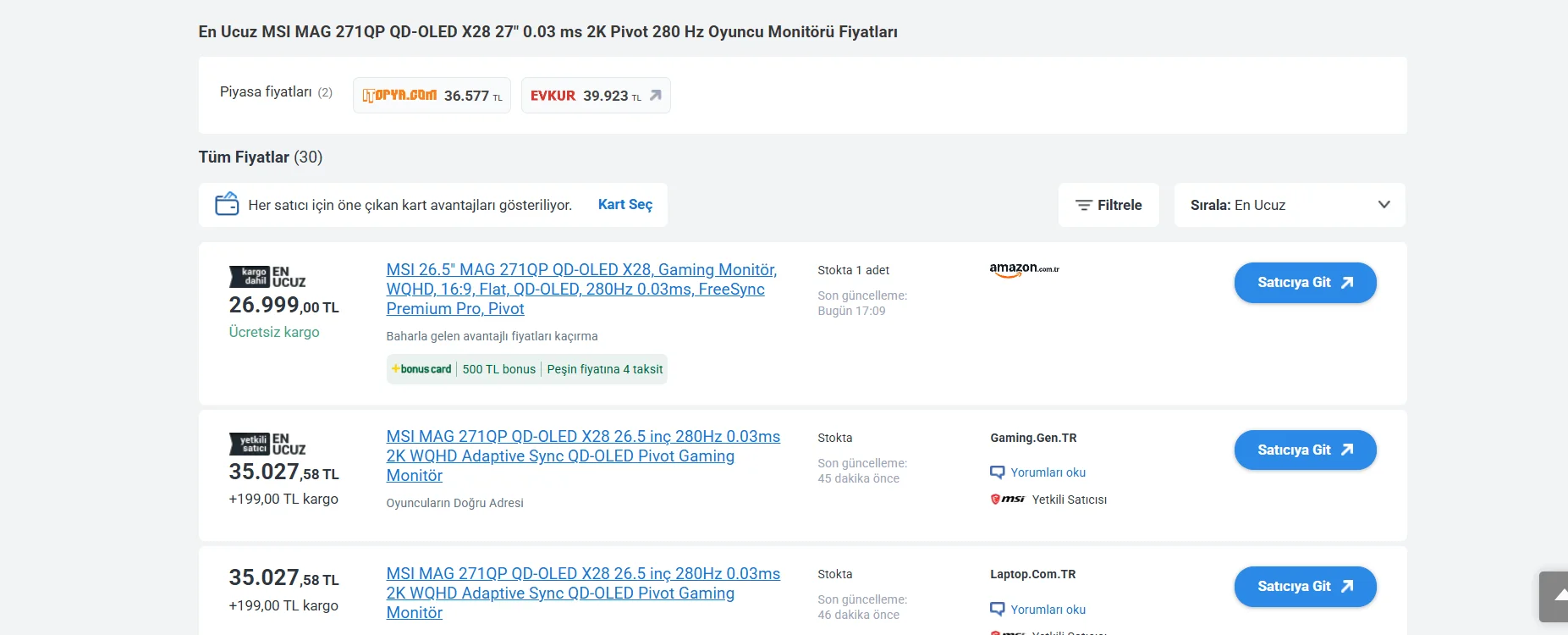Open the itopya.com 36.577 TL price offer
Screen dimensions: 1568x635
432,96
